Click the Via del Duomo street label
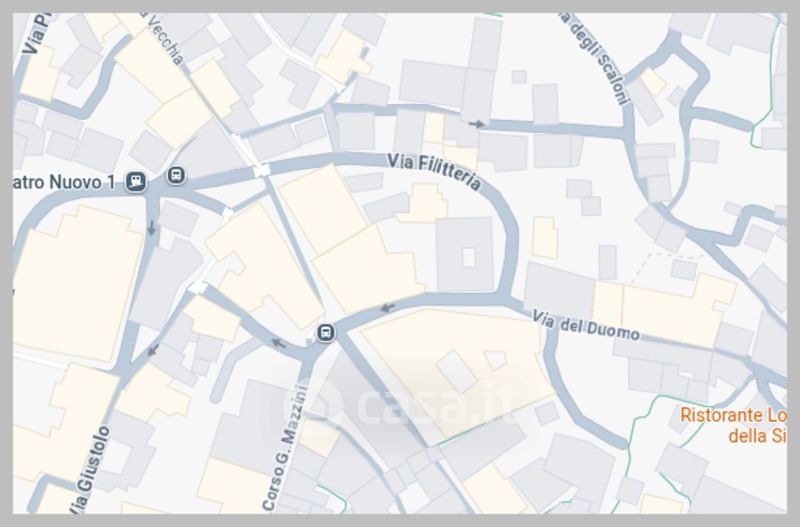 [x=586, y=327]
